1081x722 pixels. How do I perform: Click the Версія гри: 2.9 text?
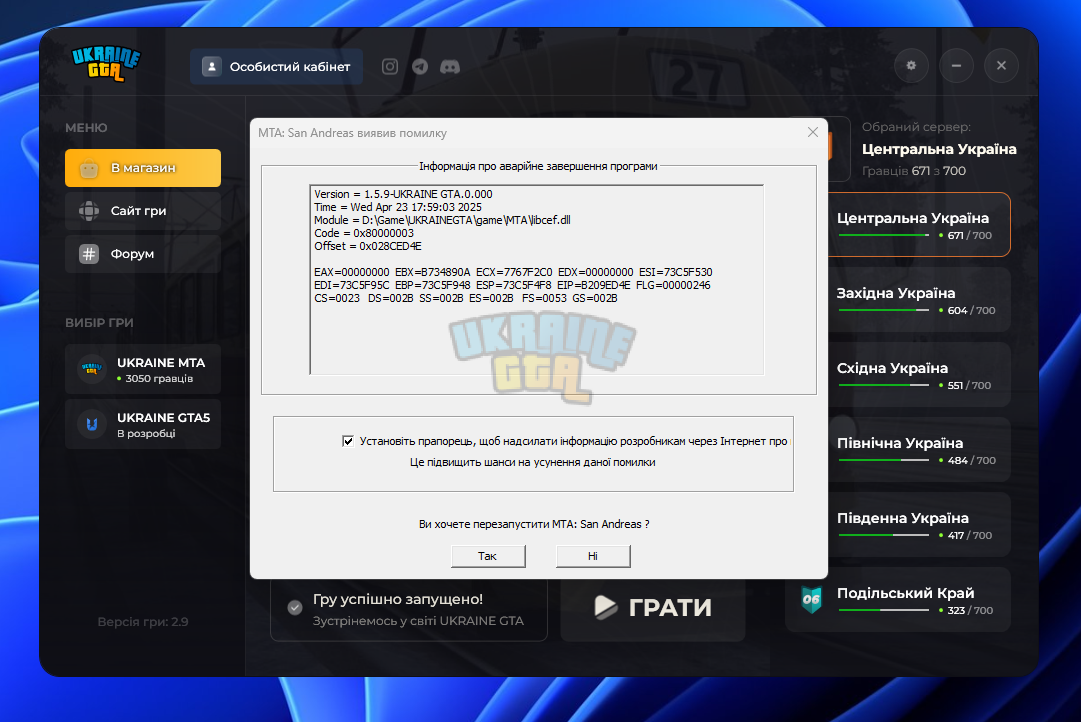pyautogui.click(x=143, y=622)
